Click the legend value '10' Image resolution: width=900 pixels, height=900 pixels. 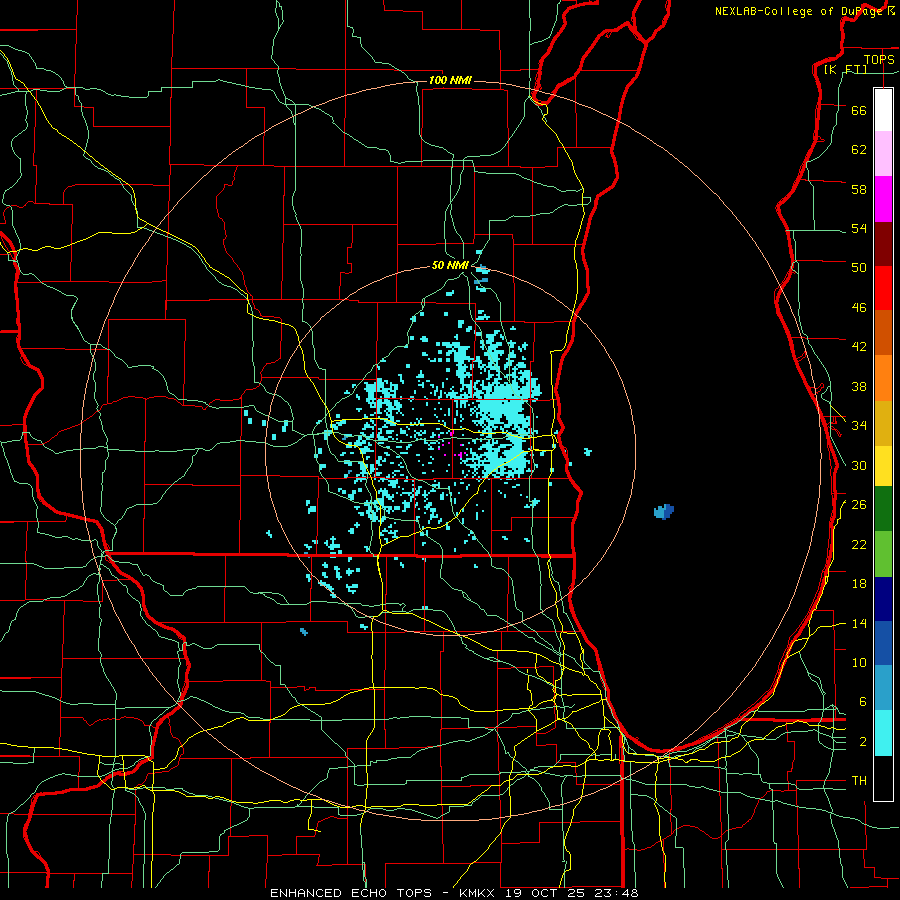coord(859,662)
